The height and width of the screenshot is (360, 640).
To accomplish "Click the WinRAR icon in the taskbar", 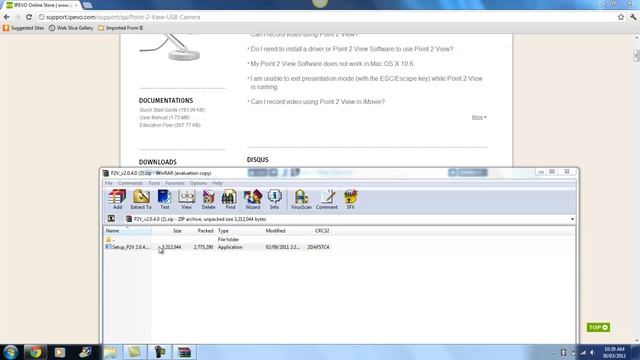I will pos(184,352).
